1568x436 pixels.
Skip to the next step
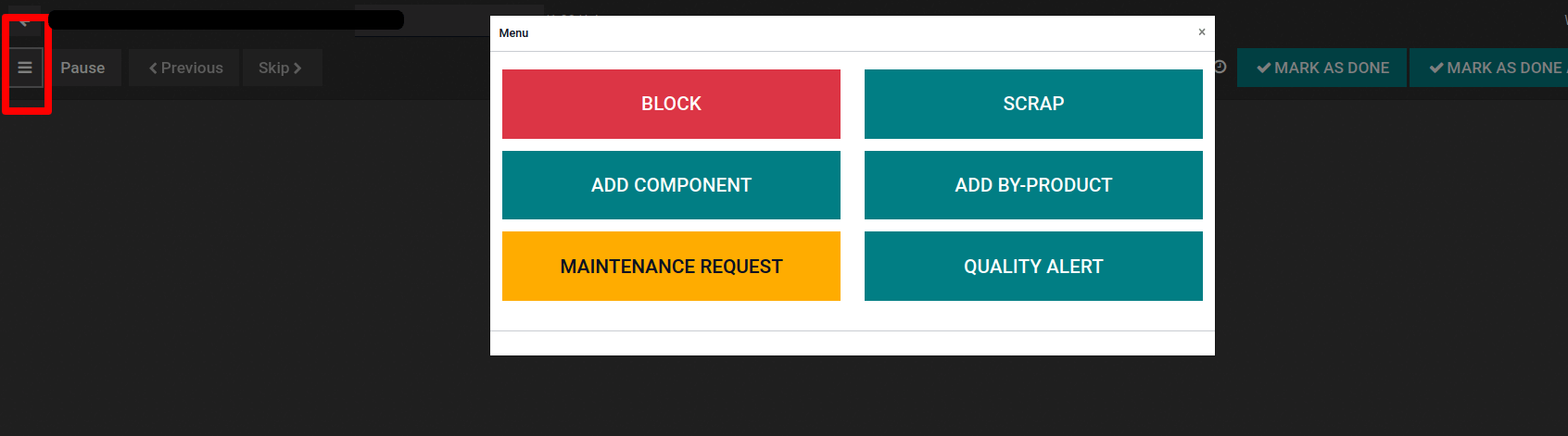tap(280, 68)
